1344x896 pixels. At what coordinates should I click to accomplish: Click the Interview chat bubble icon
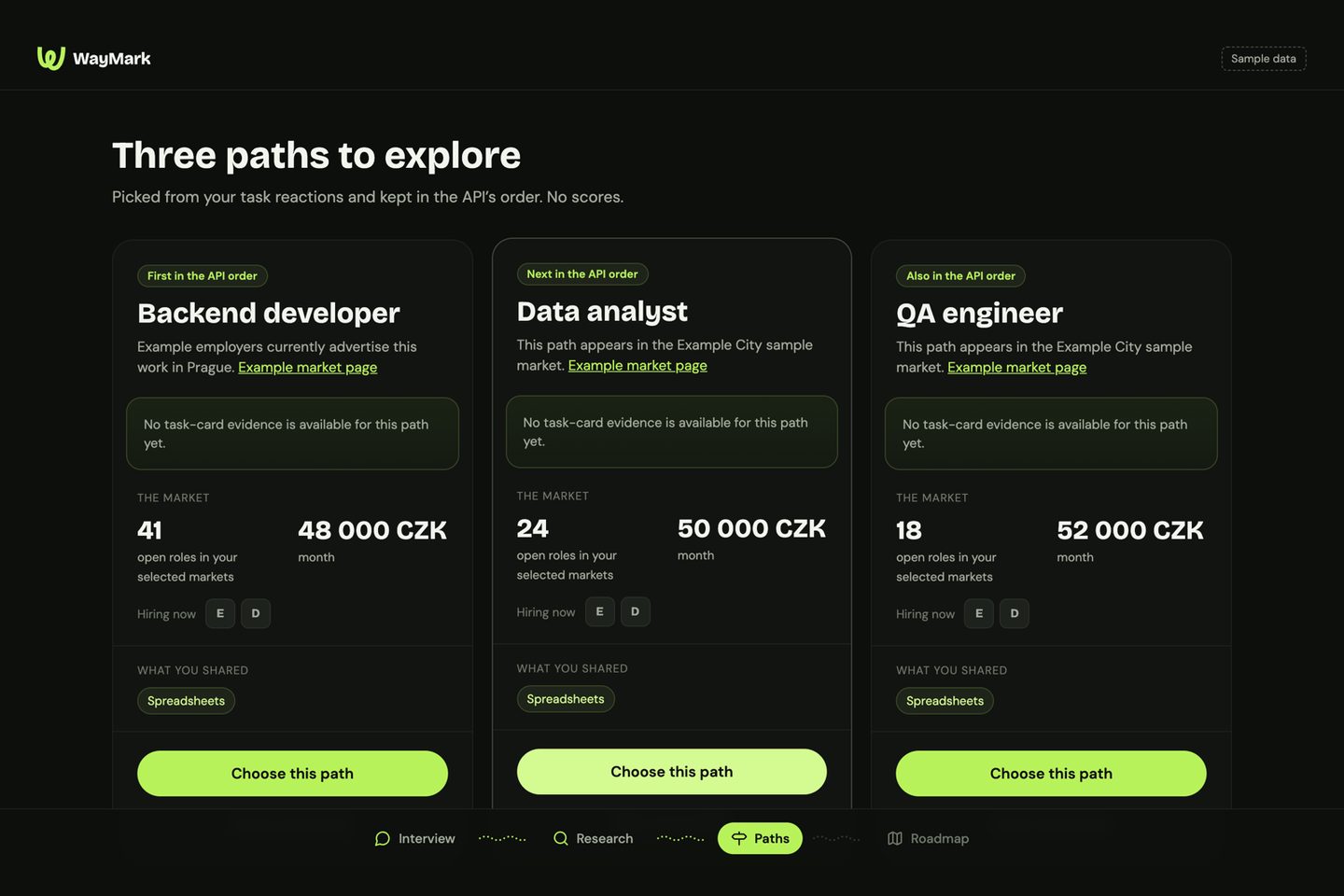point(382,838)
